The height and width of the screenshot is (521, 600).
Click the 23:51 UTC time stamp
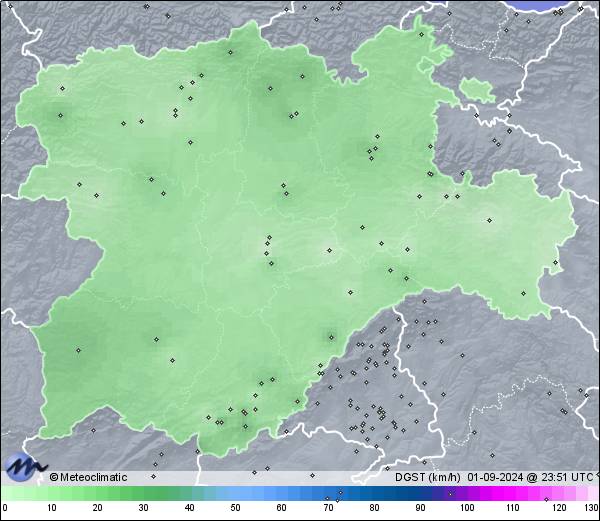(566, 477)
